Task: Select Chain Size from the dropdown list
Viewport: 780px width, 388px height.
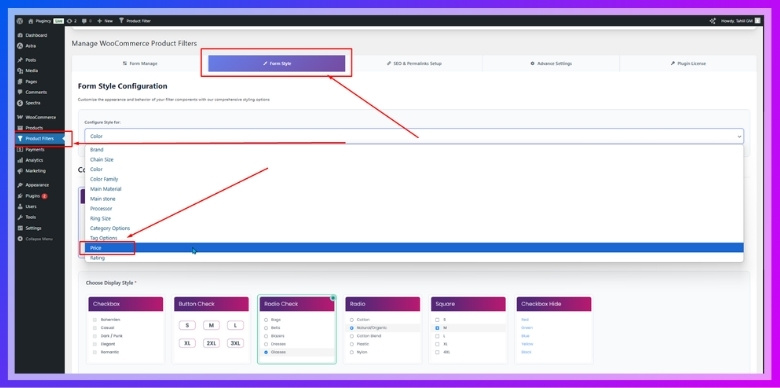Action: [414, 160]
